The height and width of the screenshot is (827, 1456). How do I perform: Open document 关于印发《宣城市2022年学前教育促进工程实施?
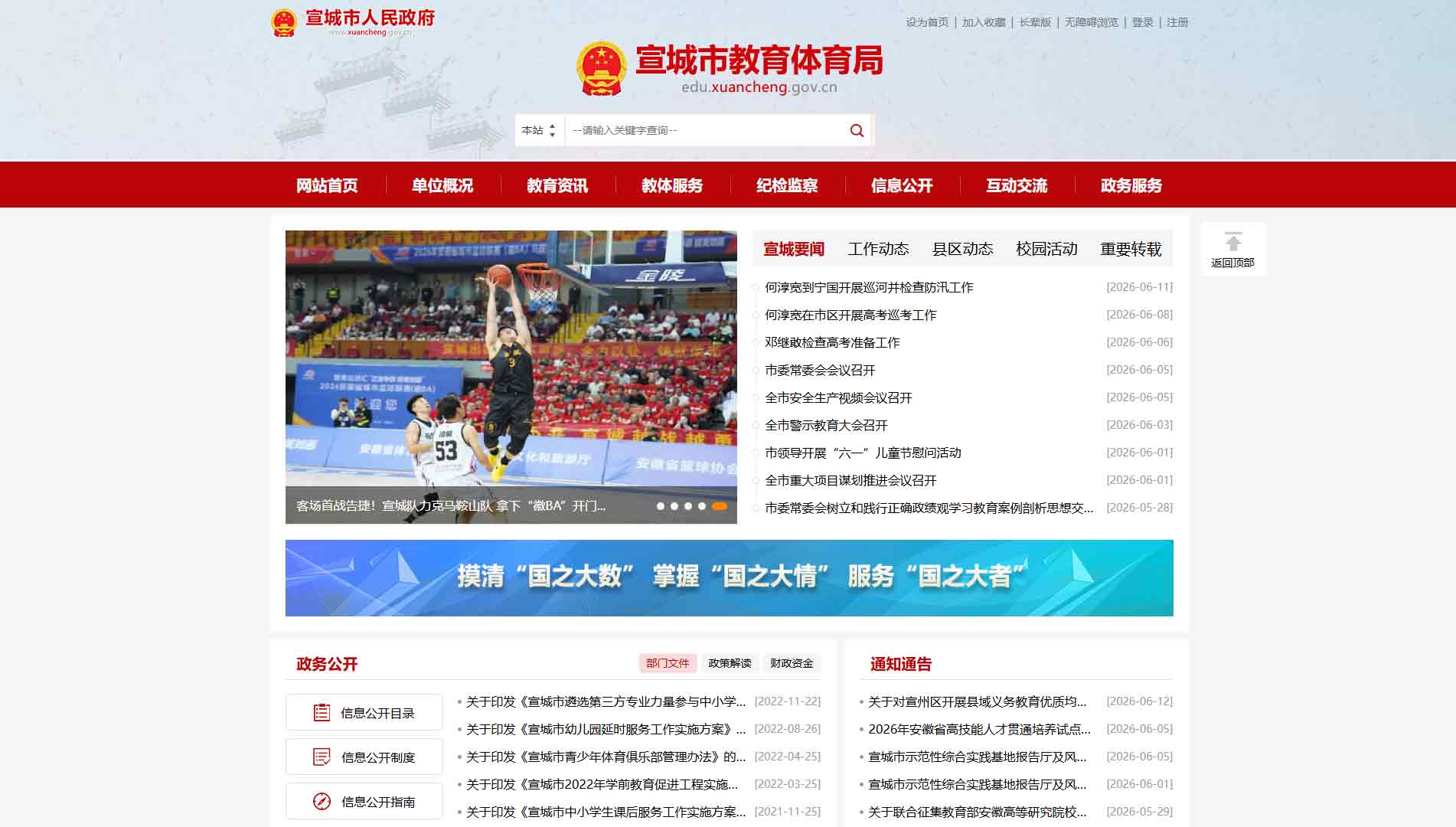(x=602, y=784)
